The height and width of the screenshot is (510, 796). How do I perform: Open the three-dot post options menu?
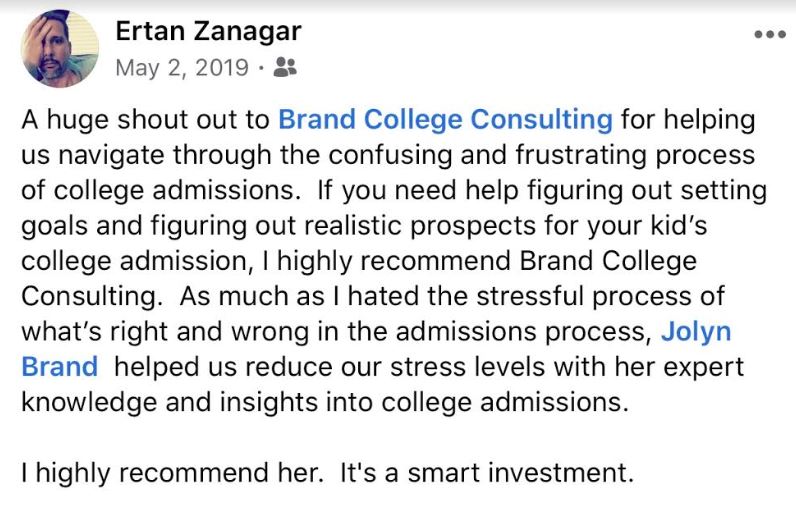[x=770, y=35]
